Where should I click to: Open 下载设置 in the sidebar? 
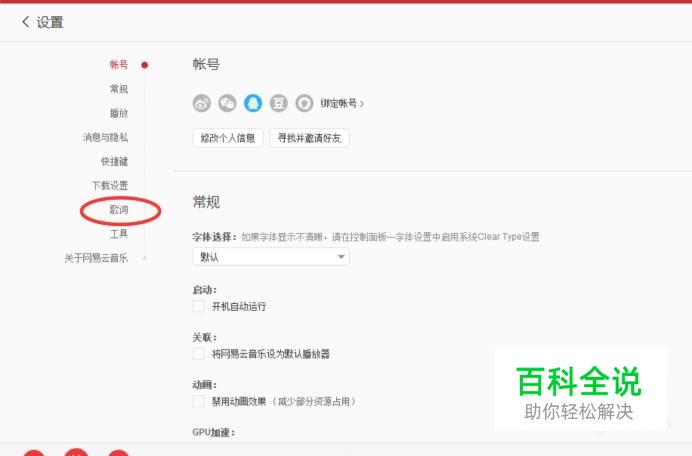pyautogui.click(x=110, y=185)
